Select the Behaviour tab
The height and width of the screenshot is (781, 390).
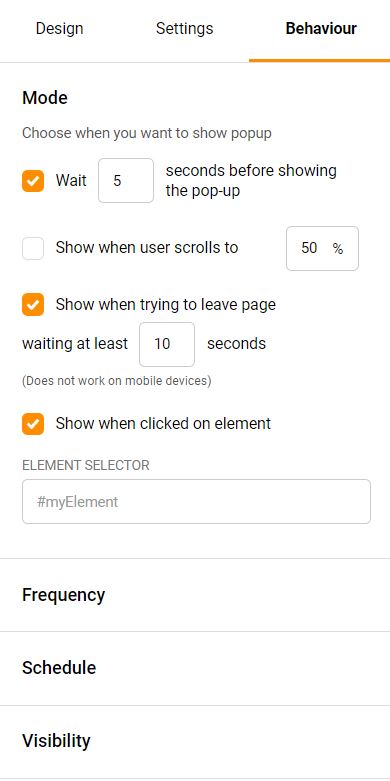click(321, 28)
